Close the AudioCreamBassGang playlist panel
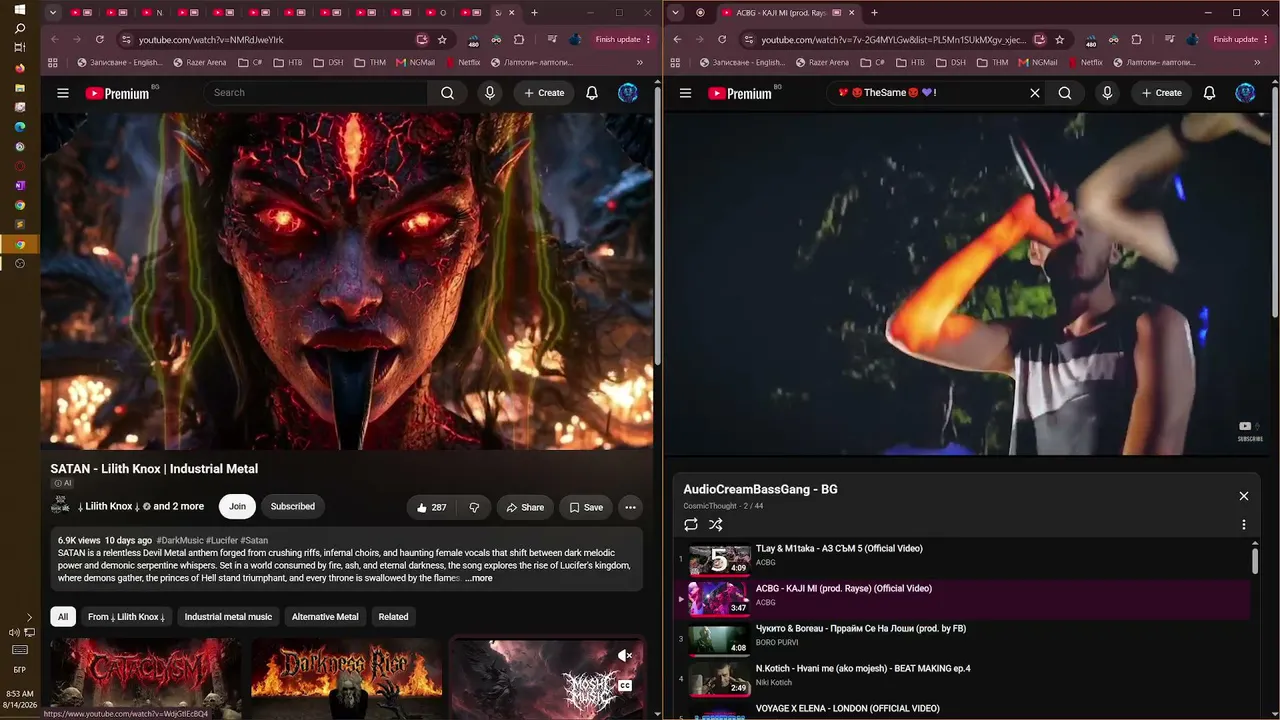Image resolution: width=1280 pixels, height=720 pixels. click(1244, 496)
